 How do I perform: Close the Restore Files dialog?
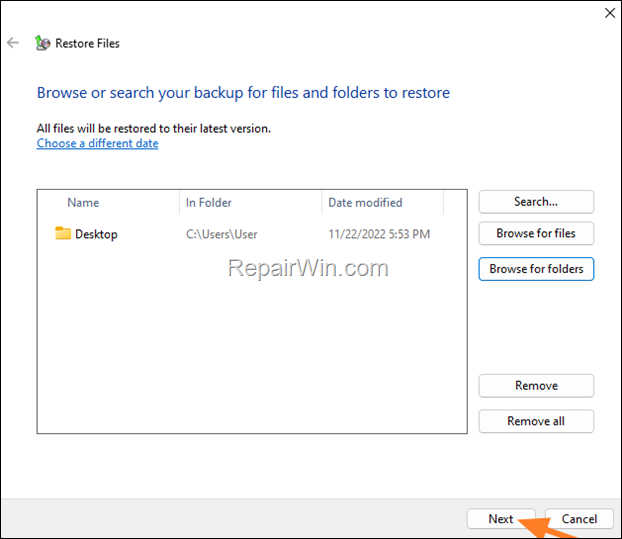pos(610,13)
